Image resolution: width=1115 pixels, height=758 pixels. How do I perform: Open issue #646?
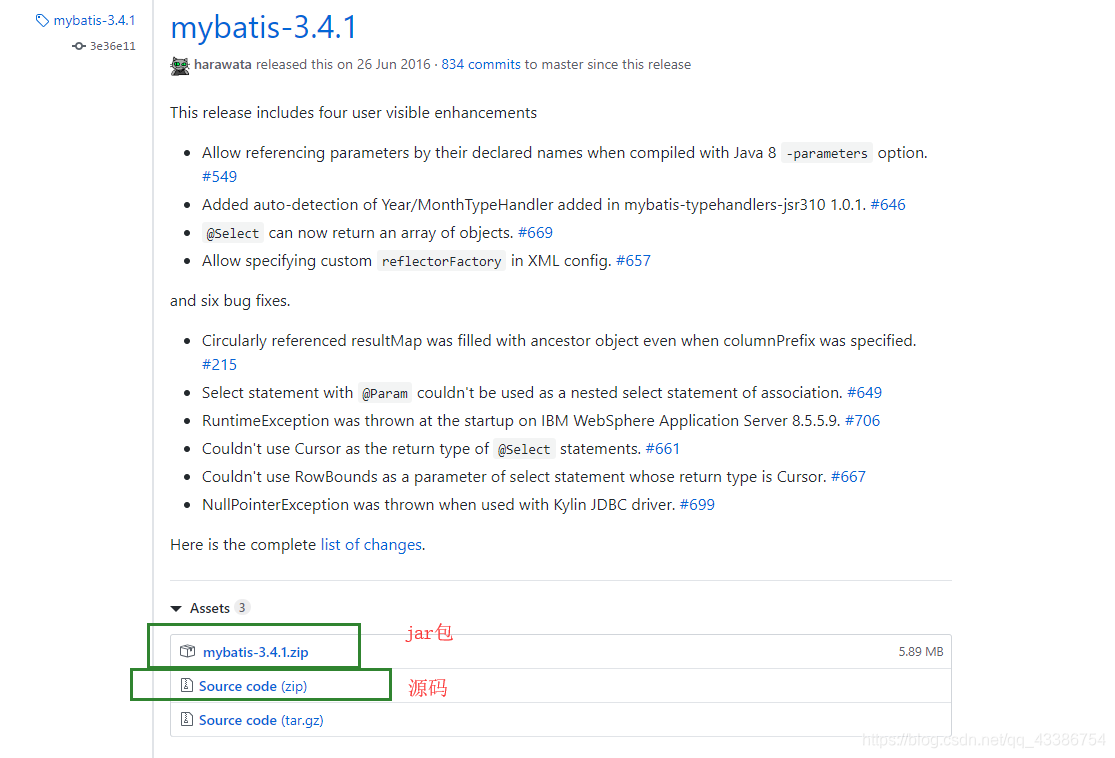(888, 205)
